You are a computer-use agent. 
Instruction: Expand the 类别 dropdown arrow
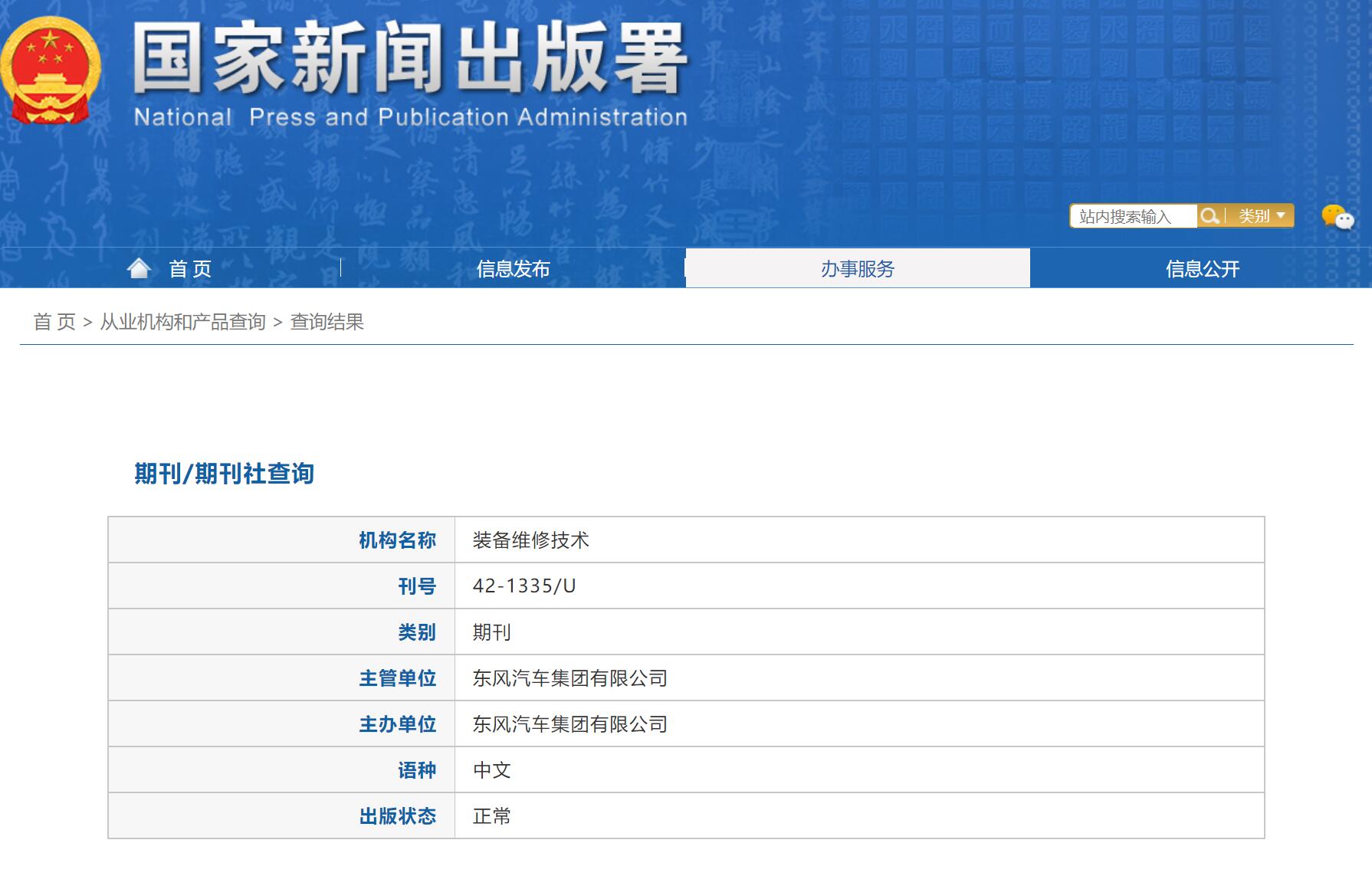(1282, 217)
